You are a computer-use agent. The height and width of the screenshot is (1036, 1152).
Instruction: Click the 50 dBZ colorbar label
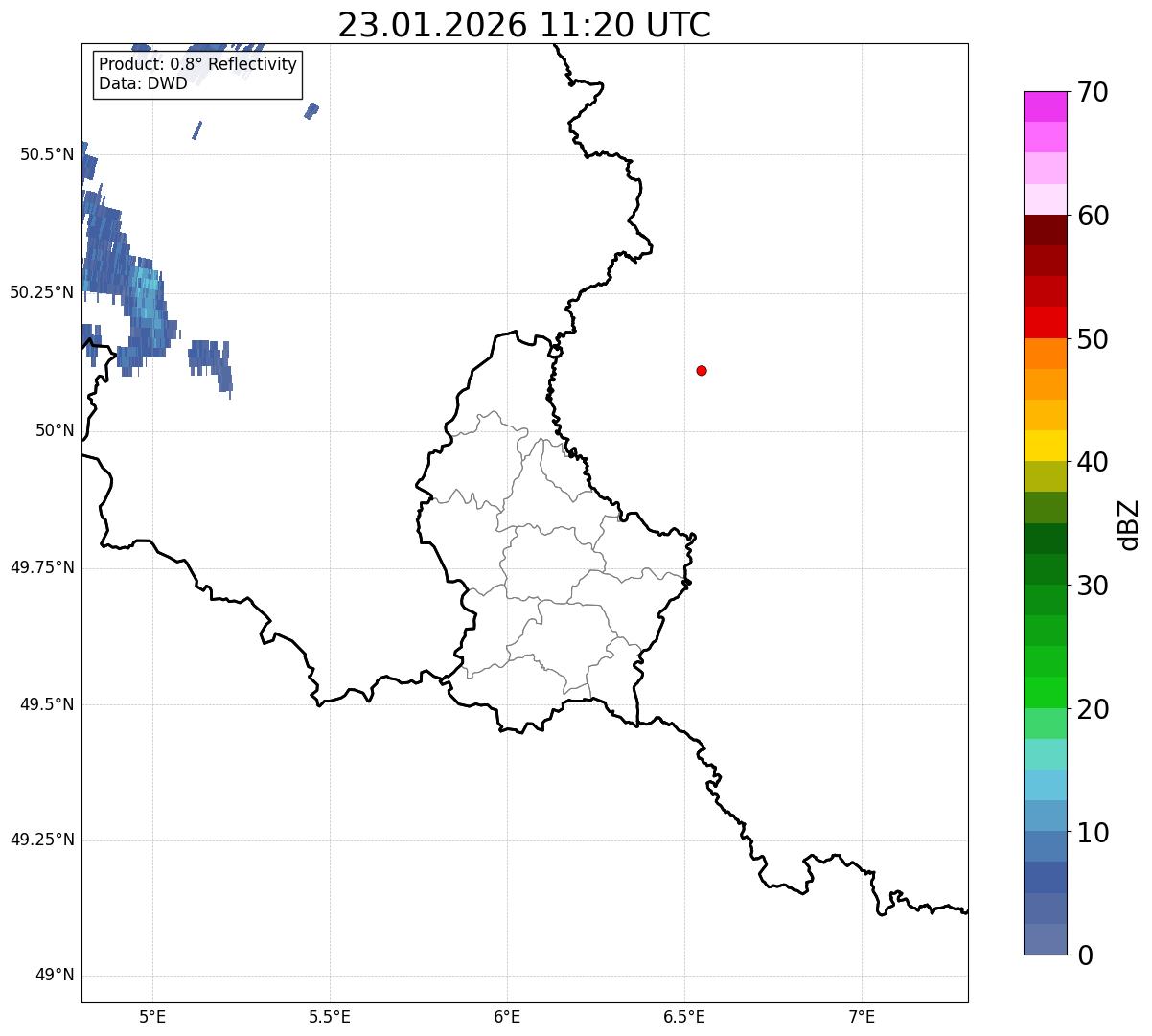pyautogui.click(x=1093, y=339)
